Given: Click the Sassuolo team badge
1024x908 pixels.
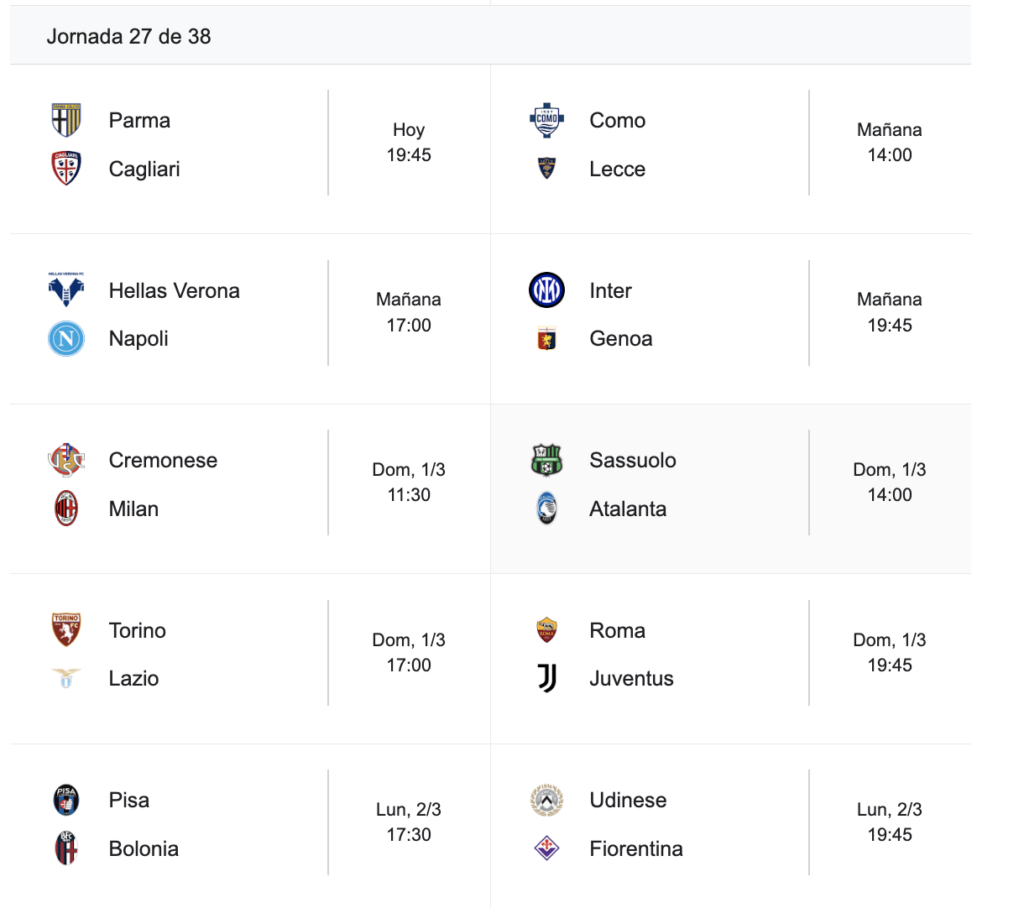Looking at the screenshot, I should tap(547, 460).
